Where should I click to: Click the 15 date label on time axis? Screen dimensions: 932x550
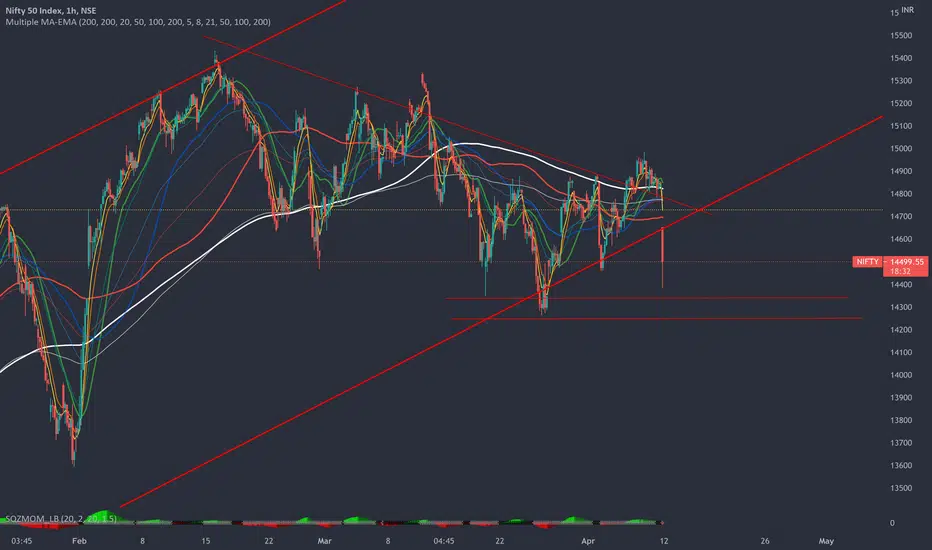[x=206, y=541]
